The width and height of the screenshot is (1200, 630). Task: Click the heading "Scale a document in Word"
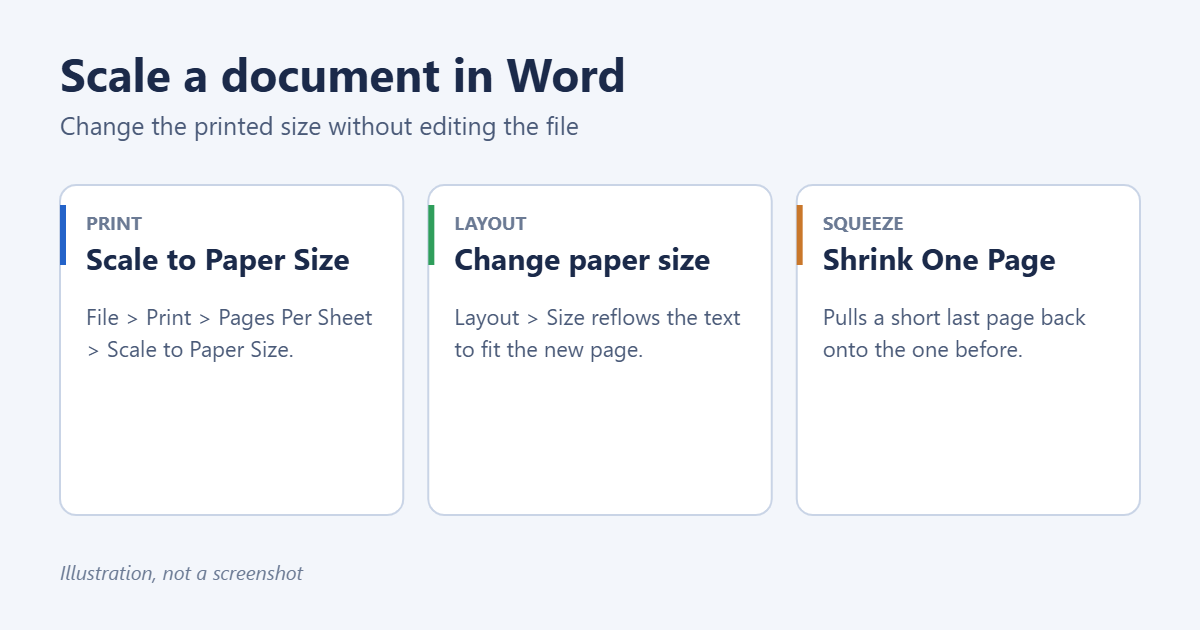(x=342, y=76)
